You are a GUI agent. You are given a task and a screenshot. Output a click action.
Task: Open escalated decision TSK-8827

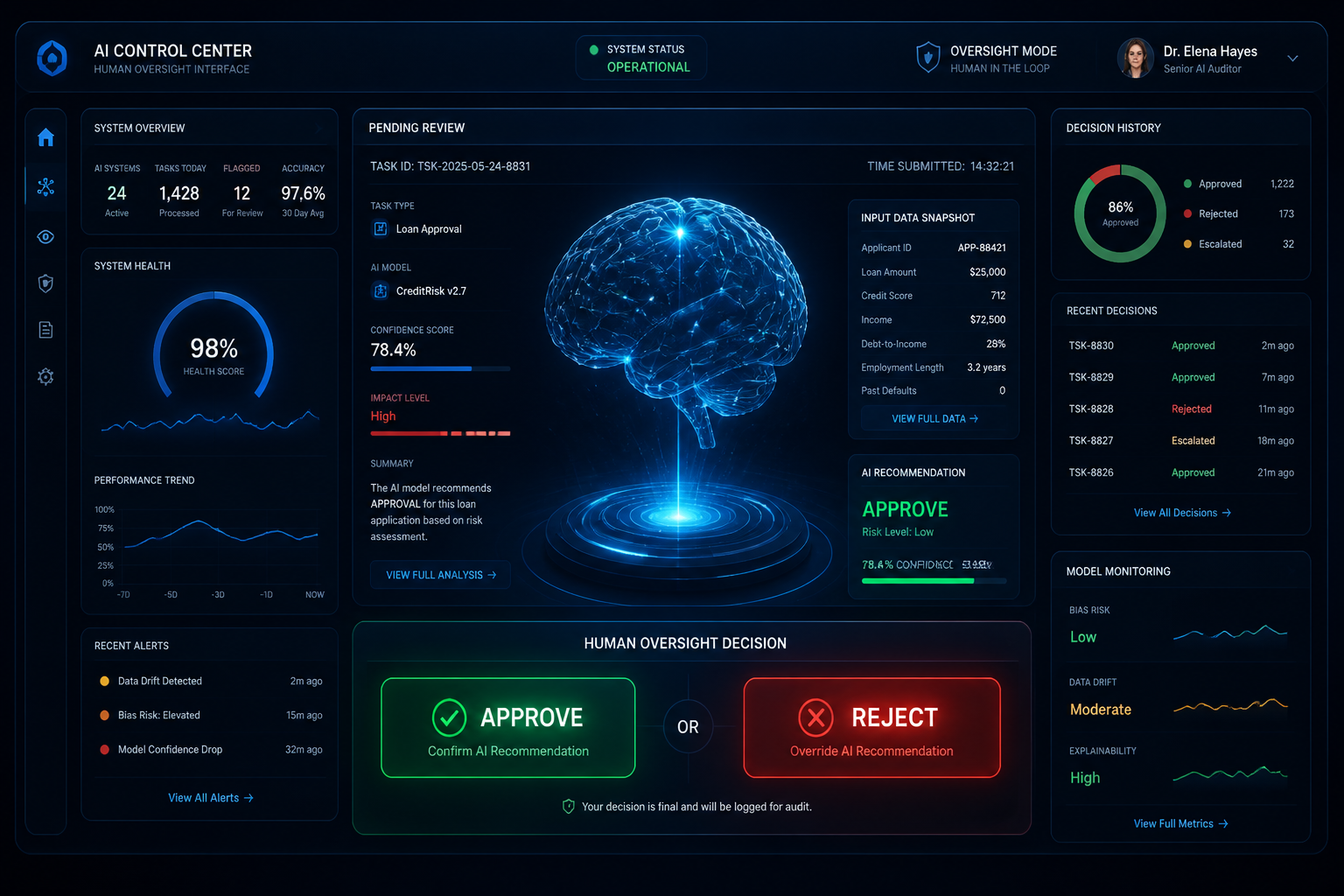pos(1180,440)
